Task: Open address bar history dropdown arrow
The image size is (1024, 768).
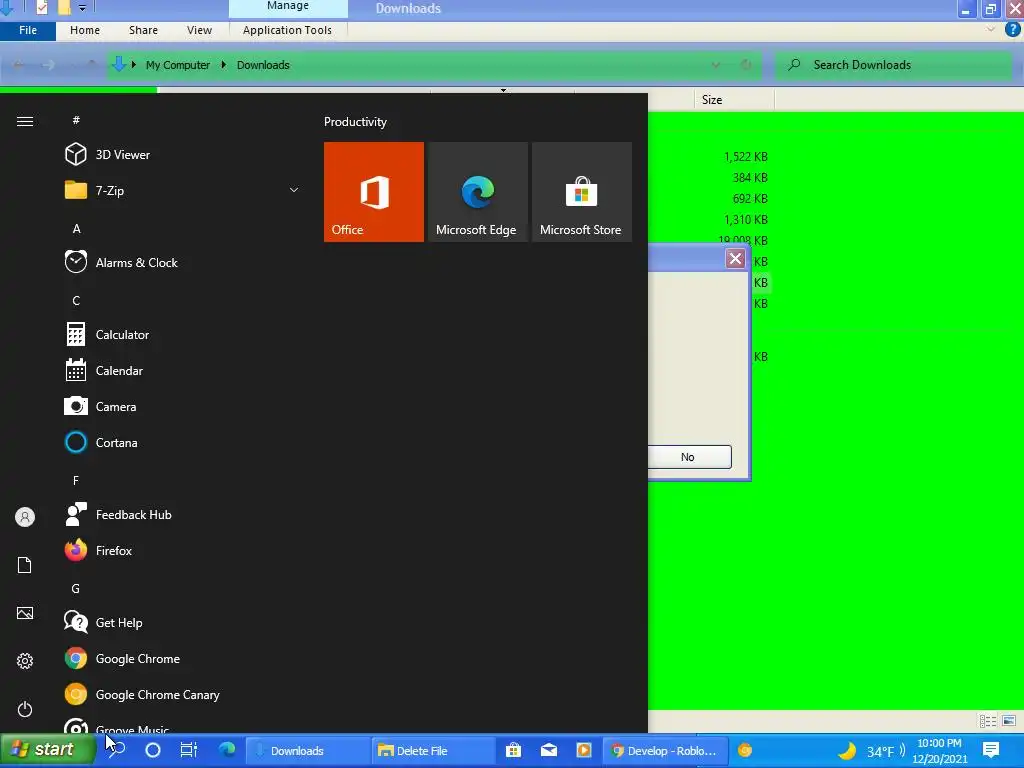Action: [716, 65]
